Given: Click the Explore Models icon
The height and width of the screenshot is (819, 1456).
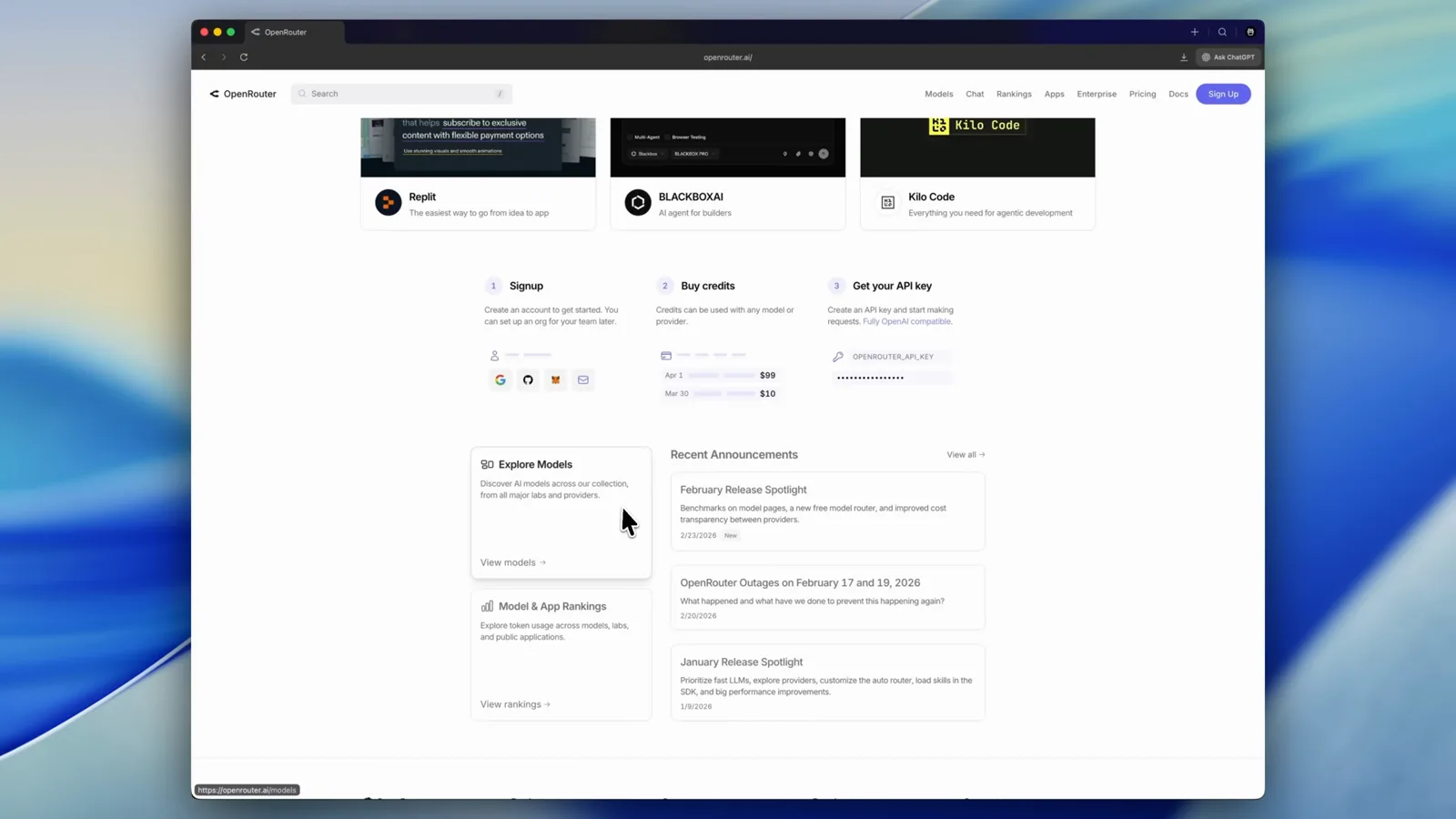Looking at the screenshot, I should pos(487,464).
